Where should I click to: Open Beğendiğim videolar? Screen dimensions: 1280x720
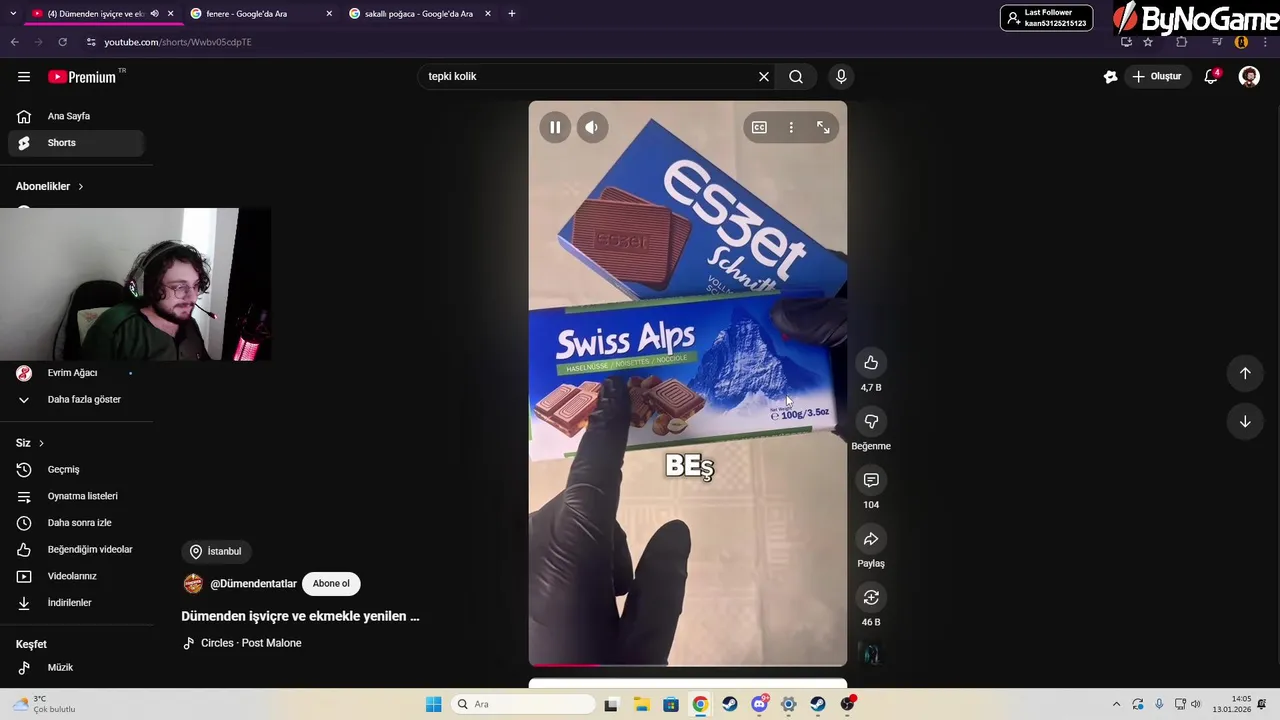(x=76, y=550)
